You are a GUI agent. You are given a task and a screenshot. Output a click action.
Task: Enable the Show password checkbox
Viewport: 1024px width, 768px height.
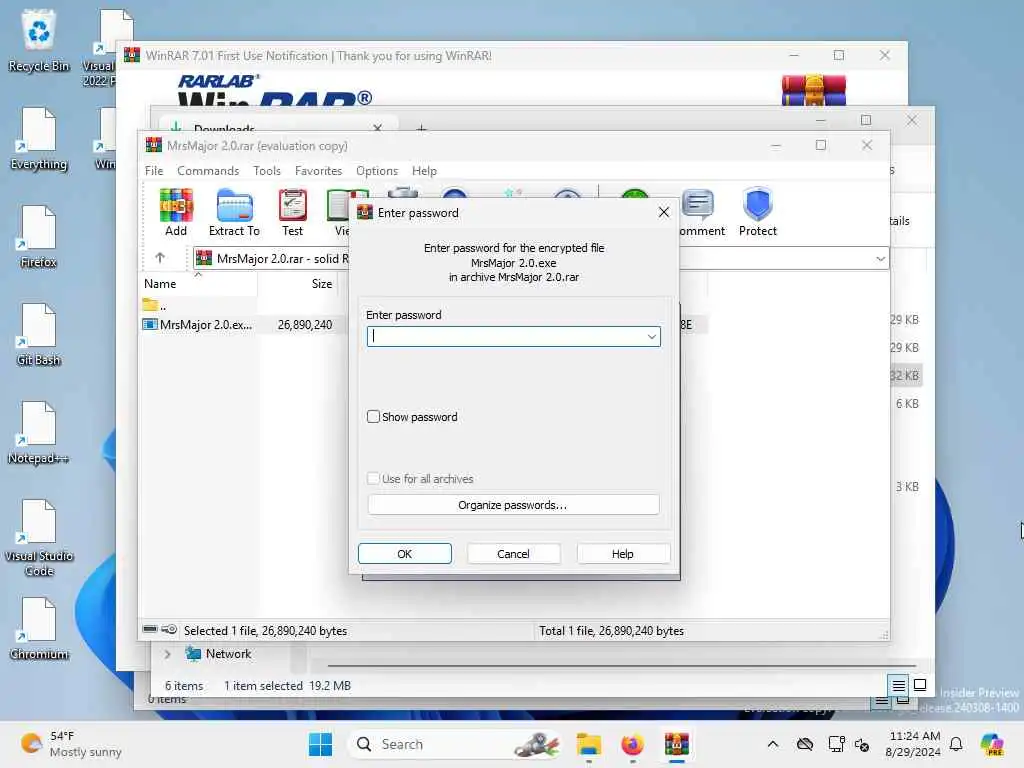click(x=373, y=417)
